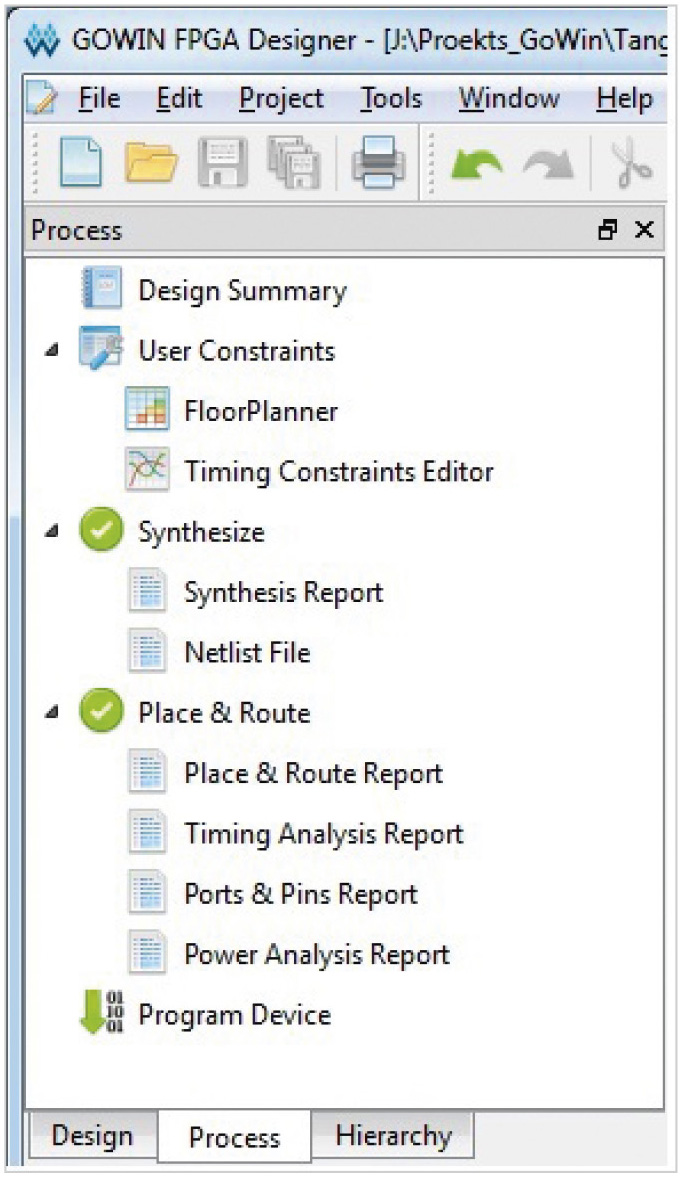Click the Open folder toolbar icon

coord(152,163)
